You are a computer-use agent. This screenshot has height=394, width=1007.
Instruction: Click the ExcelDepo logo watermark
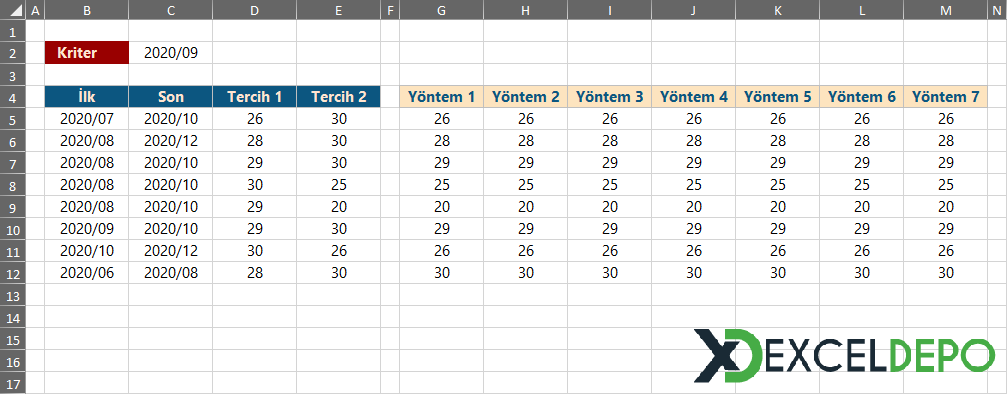tap(843, 355)
